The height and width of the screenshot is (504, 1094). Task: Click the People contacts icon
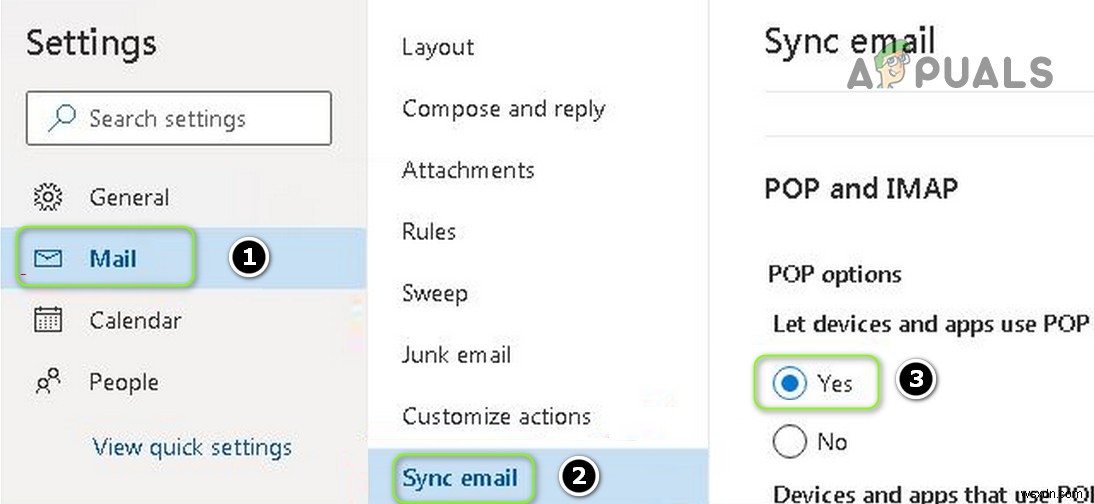48,382
